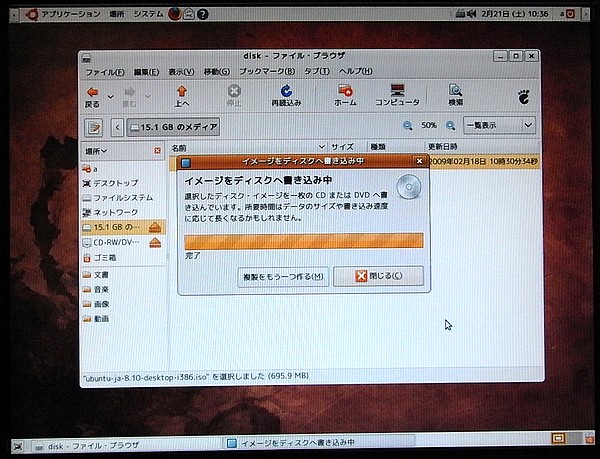Screen dimensions: 600x459
Task: Zoom out using the magnifier minus icon
Action: click(407, 126)
